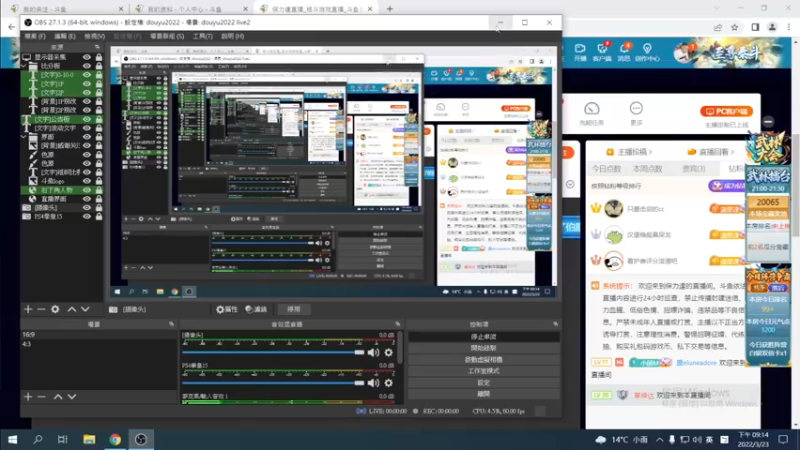The image size is (800, 450).
Task: Click the 充能任务 gauge icon
Action: (591, 109)
